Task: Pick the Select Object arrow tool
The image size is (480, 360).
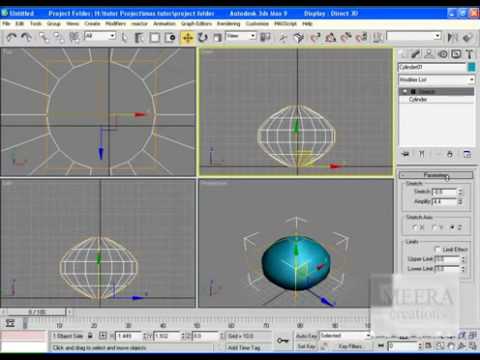Action: [x=124, y=37]
